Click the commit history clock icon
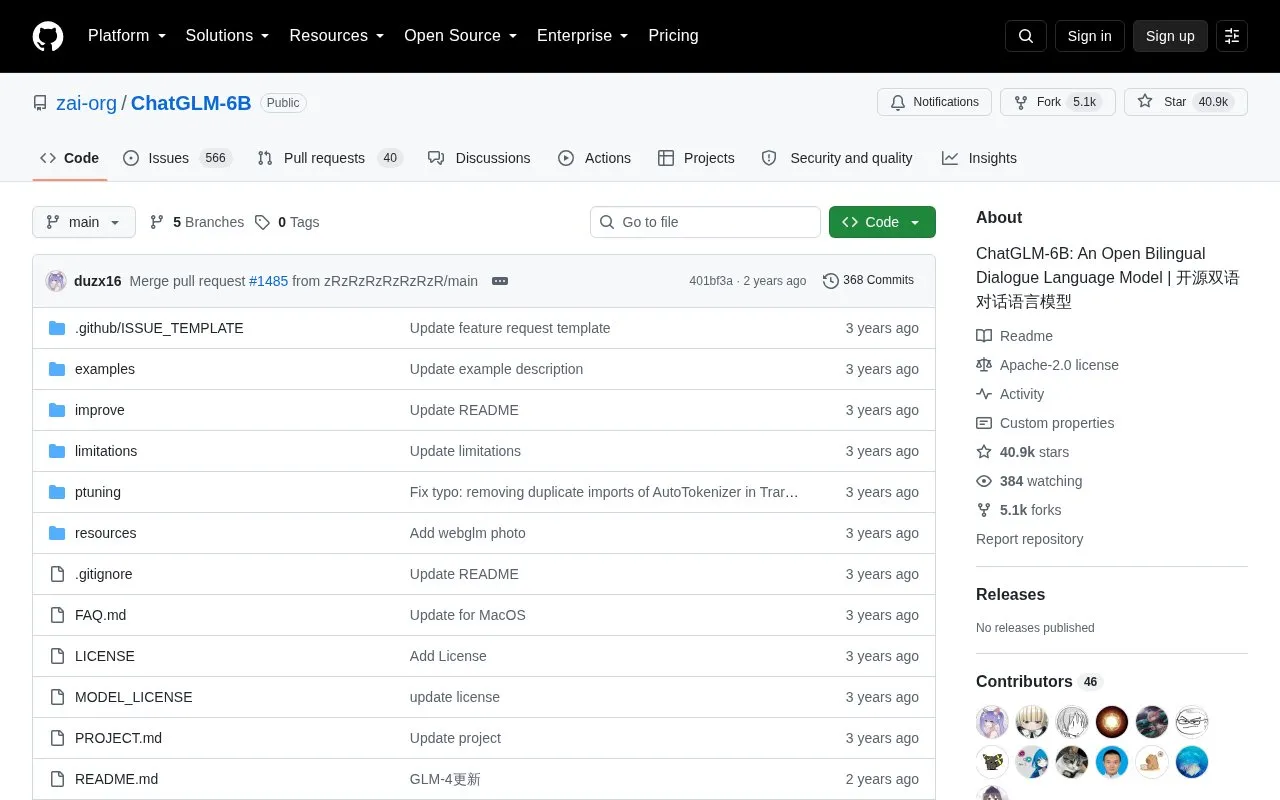The image size is (1280, 800). (830, 281)
